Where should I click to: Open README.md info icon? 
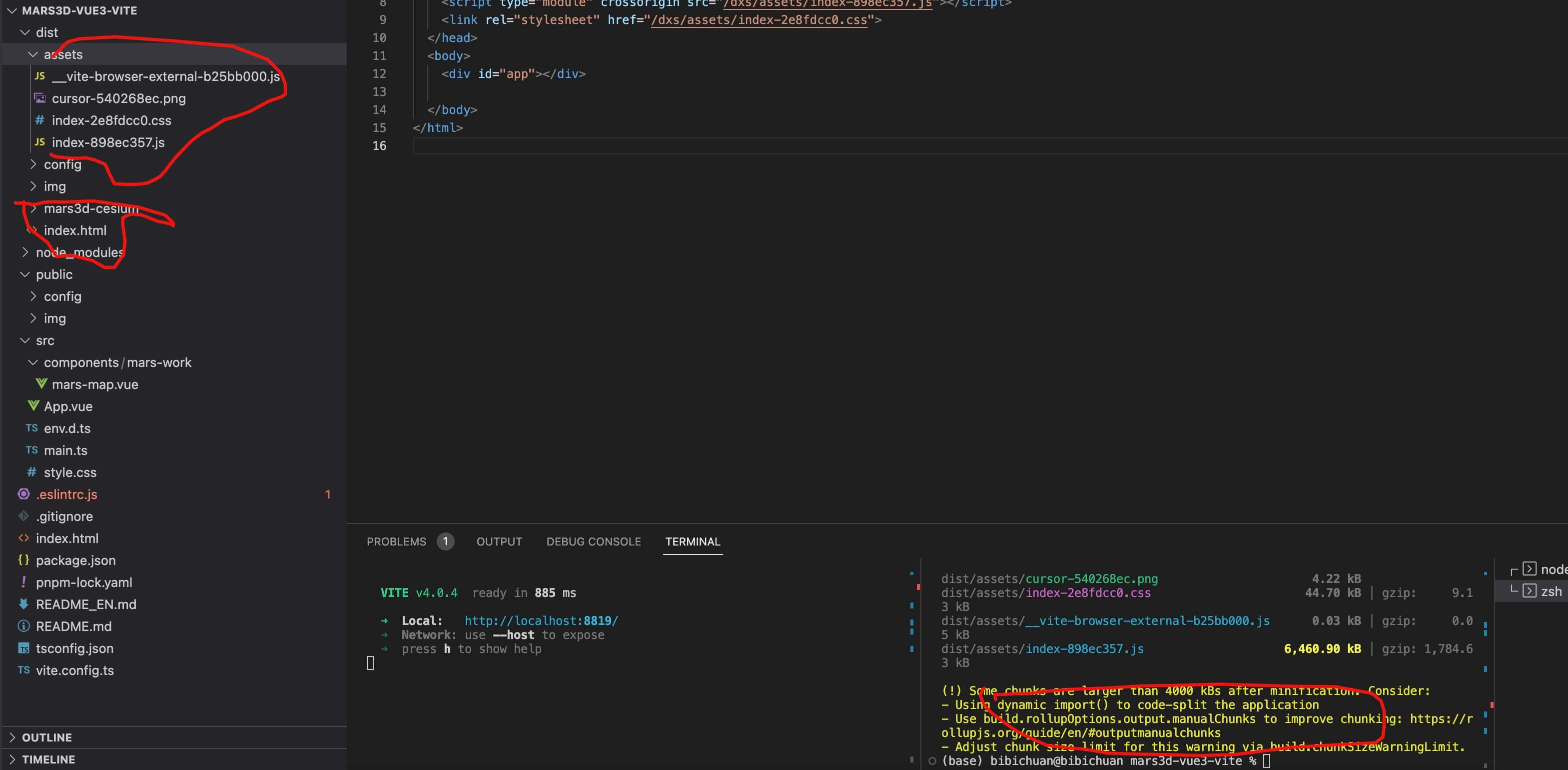[x=24, y=625]
